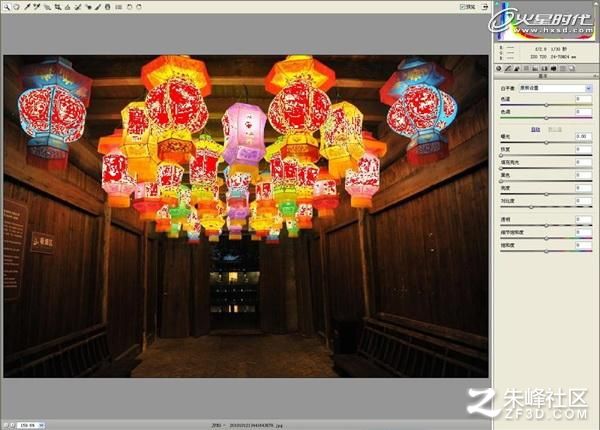Open the Lens Corrections panel tab
This screenshot has width=600, height=430.
tap(544, 68)
